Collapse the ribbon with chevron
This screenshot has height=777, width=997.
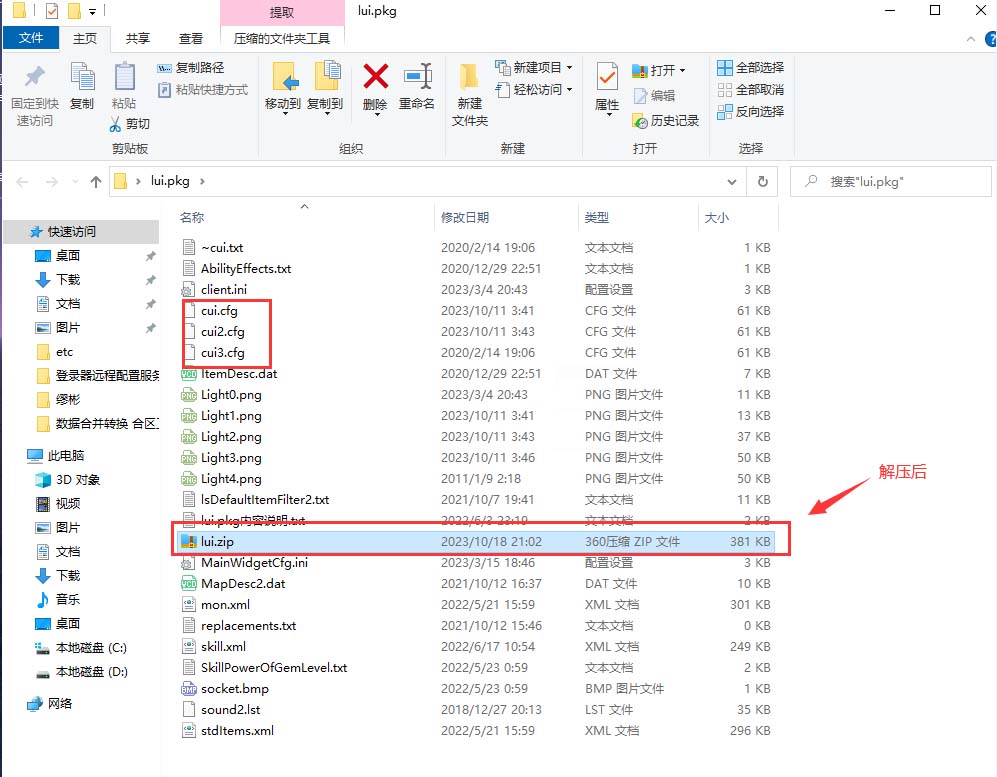point(970,39)
